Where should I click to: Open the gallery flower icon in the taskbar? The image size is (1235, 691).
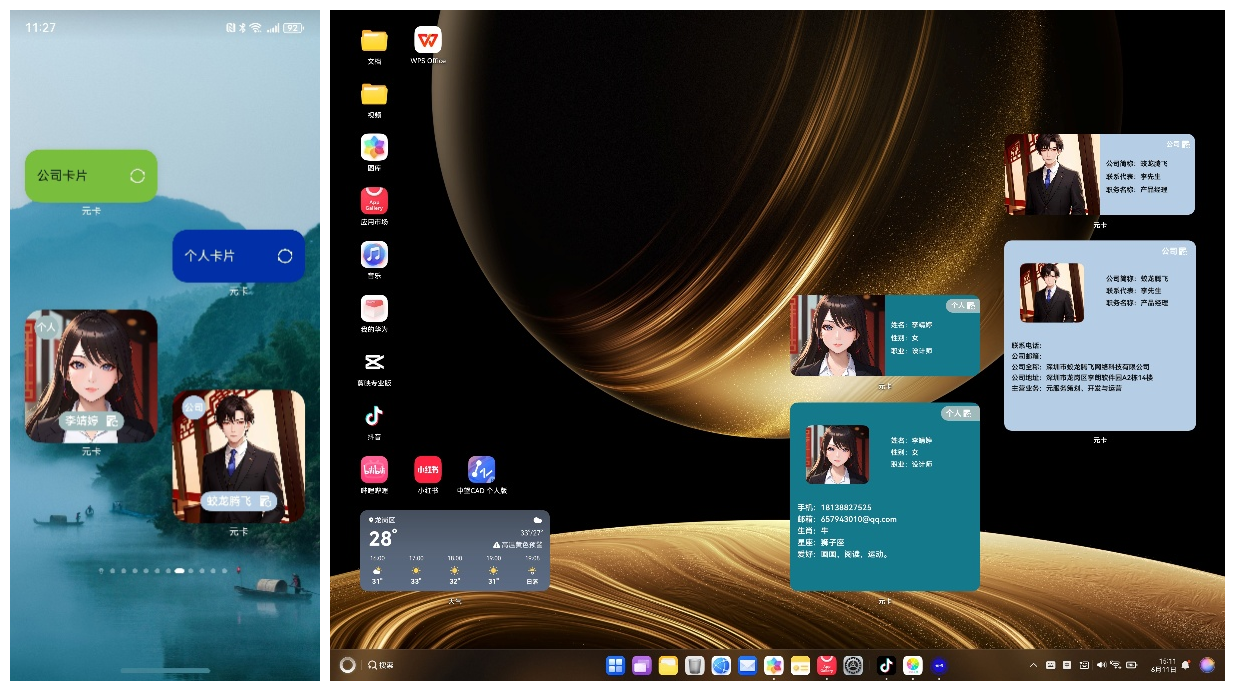pos(774,665)
